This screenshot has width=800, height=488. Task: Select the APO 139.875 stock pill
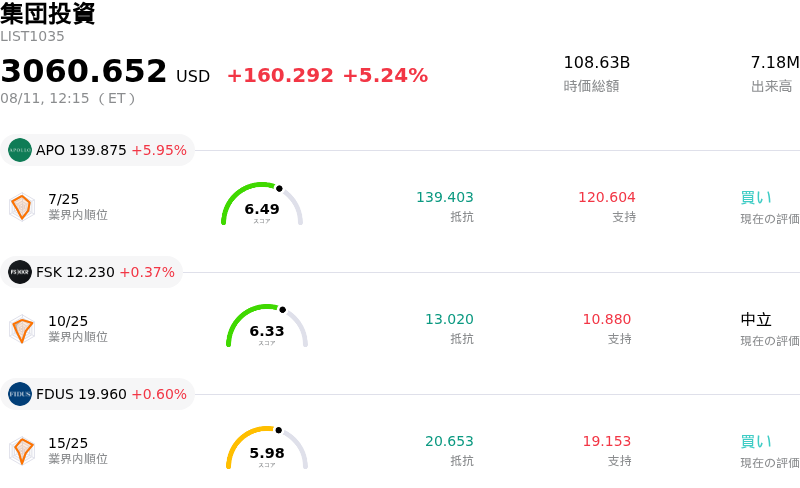[x=97, y=150]
